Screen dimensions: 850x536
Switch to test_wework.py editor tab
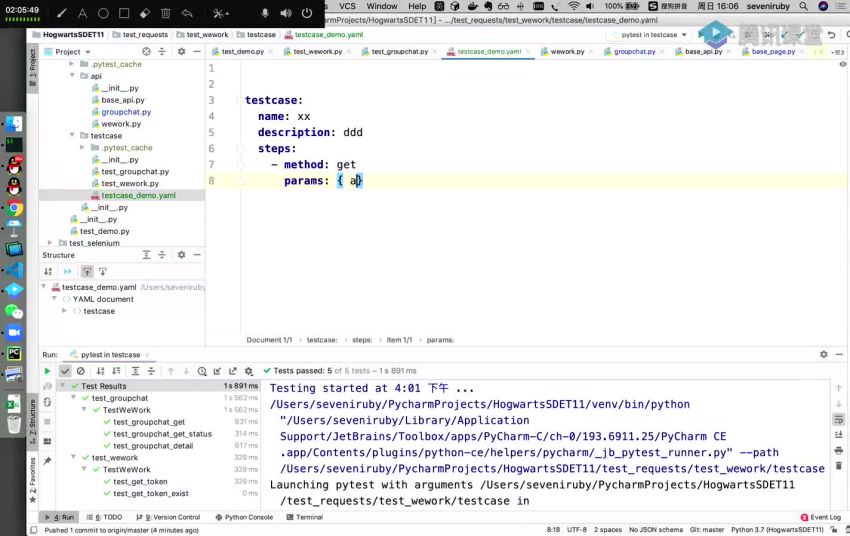tap(318, 51)
